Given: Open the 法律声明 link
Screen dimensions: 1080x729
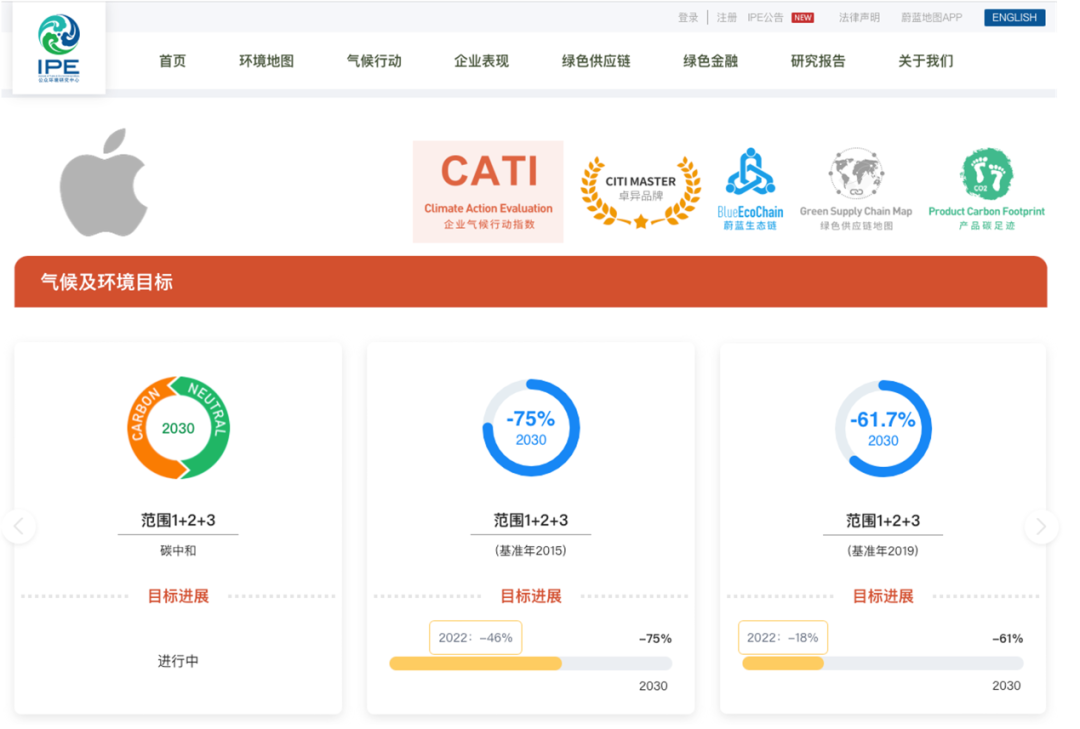Looking at the screenshot, I should pyautogui.click(x=859, y=17).
